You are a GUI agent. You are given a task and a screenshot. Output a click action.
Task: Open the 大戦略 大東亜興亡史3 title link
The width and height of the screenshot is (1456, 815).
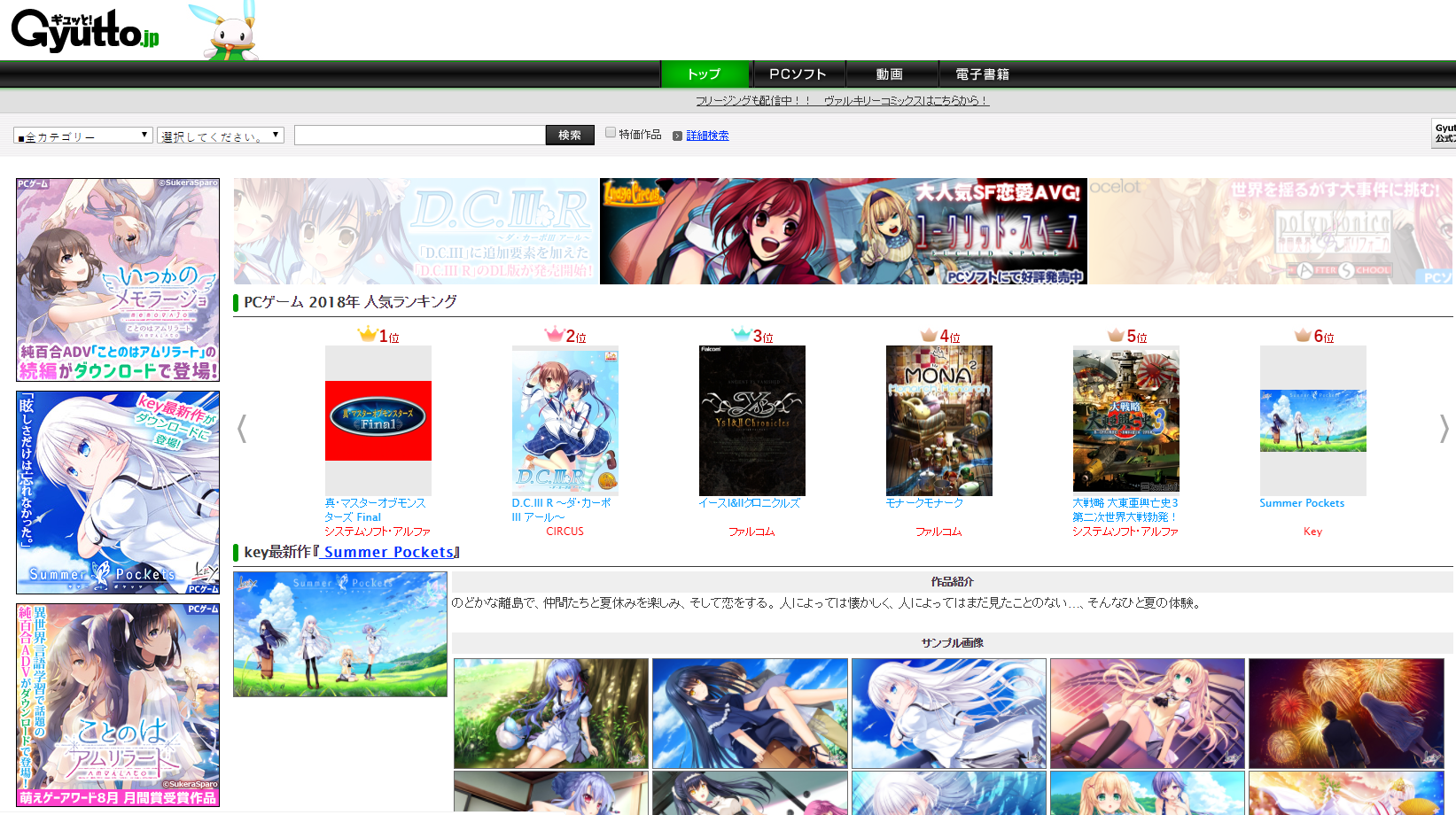[x=1125, y=510]
